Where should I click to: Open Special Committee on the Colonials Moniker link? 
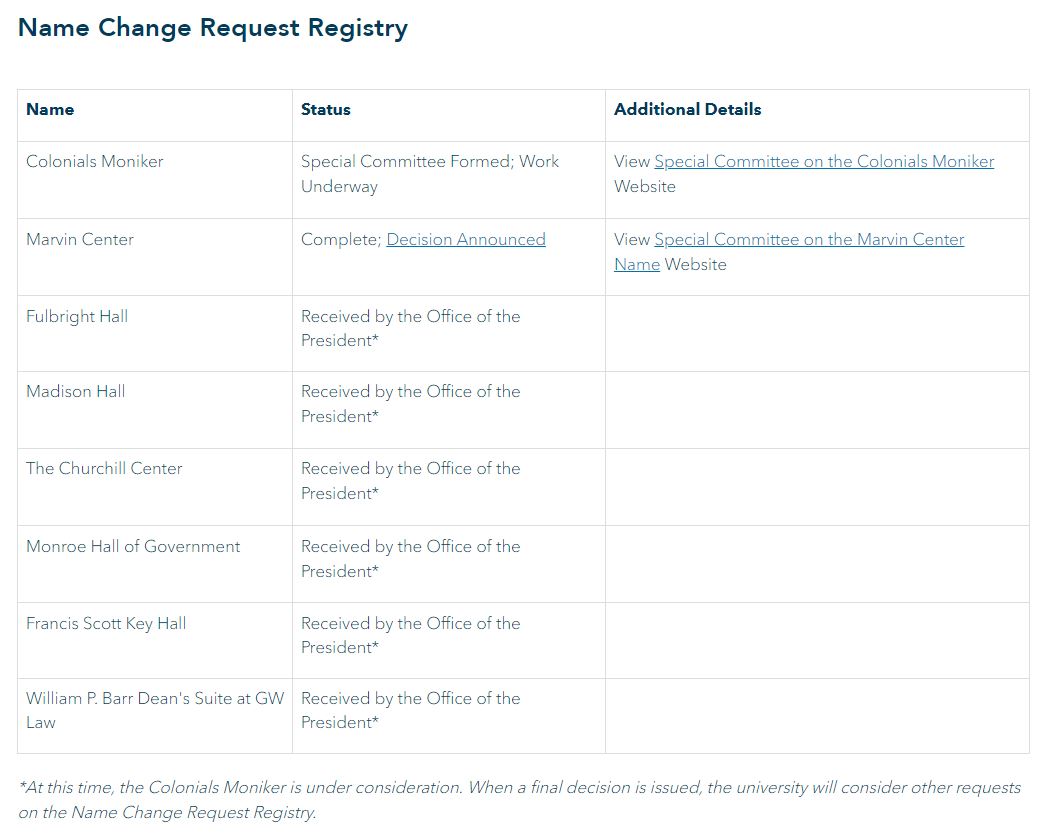pos(824,162)
